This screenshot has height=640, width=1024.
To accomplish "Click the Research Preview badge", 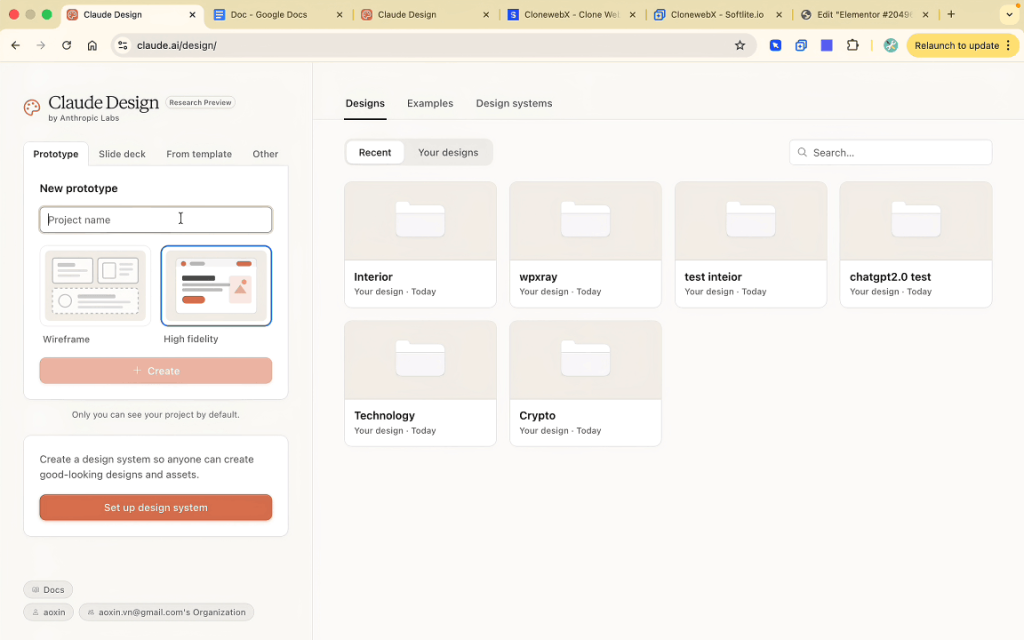I will click(200, 103).
